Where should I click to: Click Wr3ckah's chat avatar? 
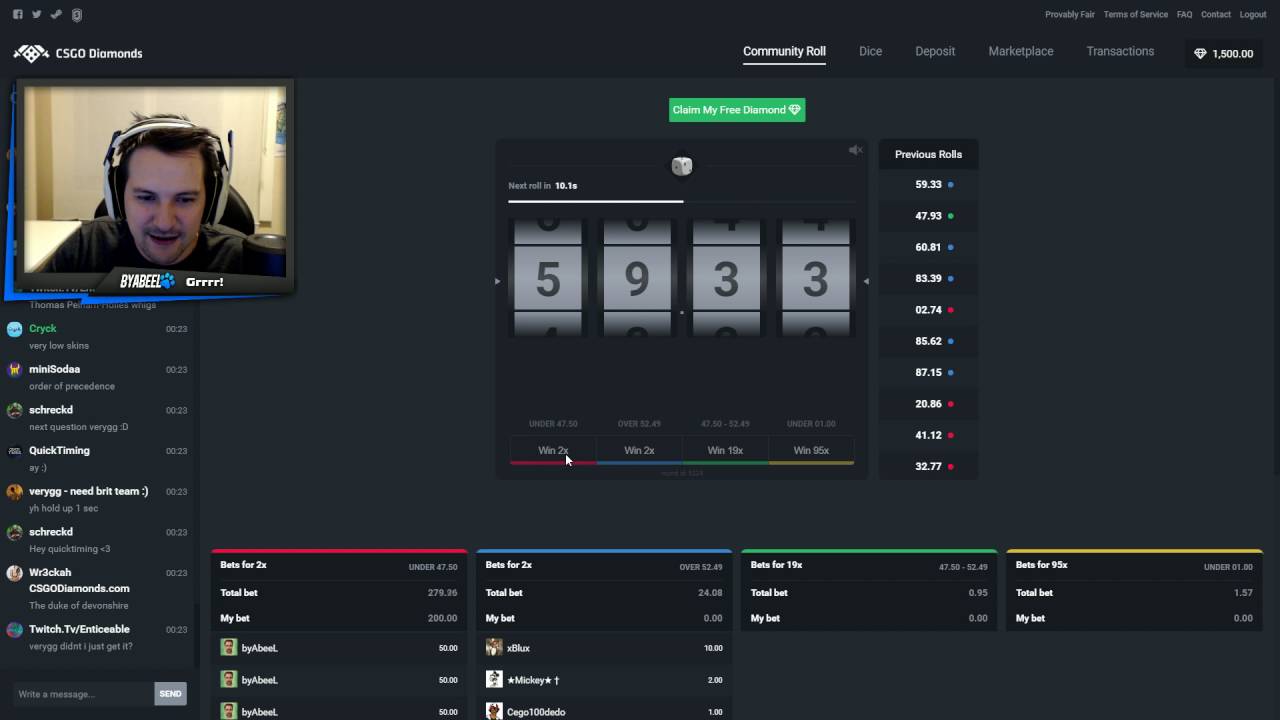click(x=14, y=573)
